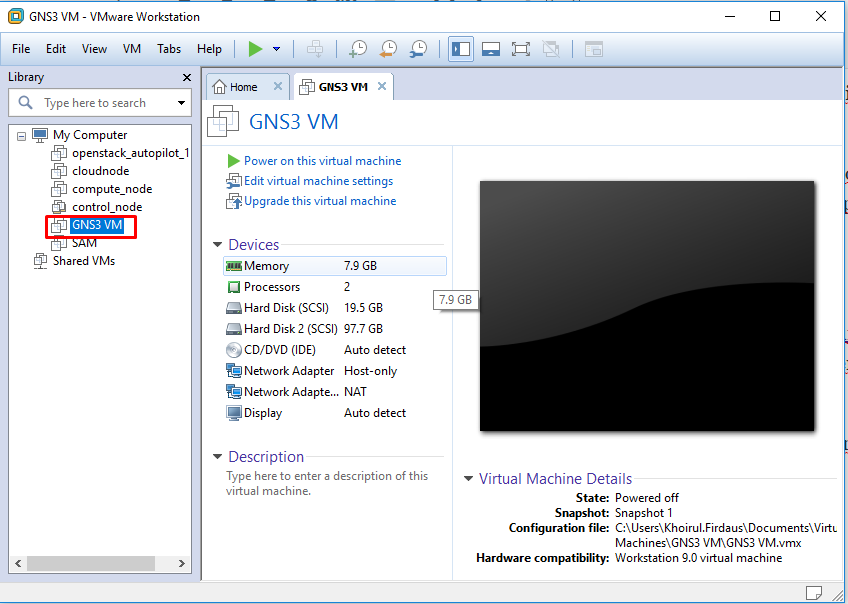848x604 pixels.
Task: Select the Processors device row
Action: coord(335,287)
